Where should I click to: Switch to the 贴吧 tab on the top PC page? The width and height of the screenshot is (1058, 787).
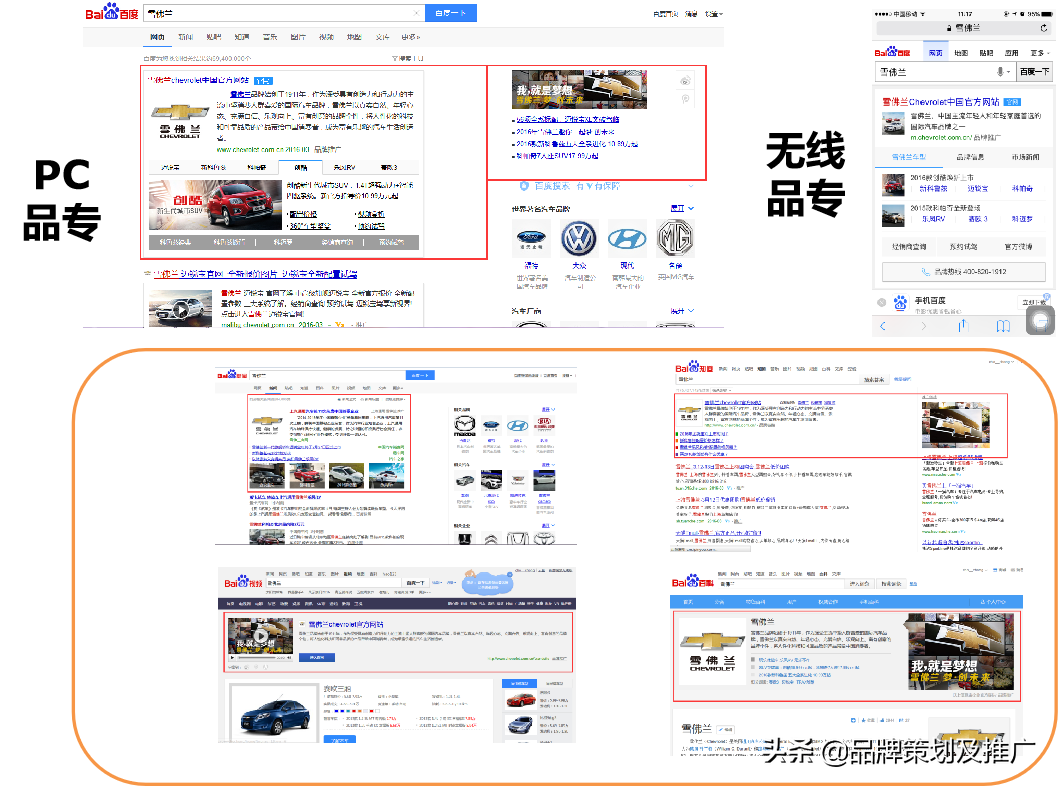[214, 37]
